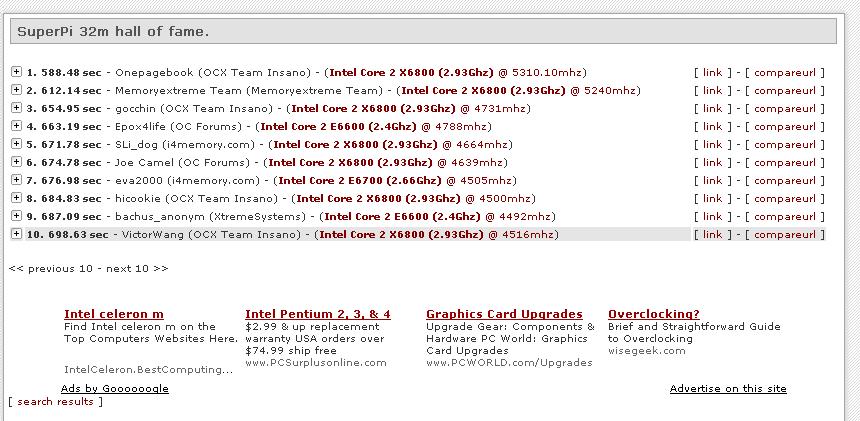Expand the Memoryextreme Team 612.14 sec entry
Viewport: 860px width, 421px height.
(x=16, y=90)
